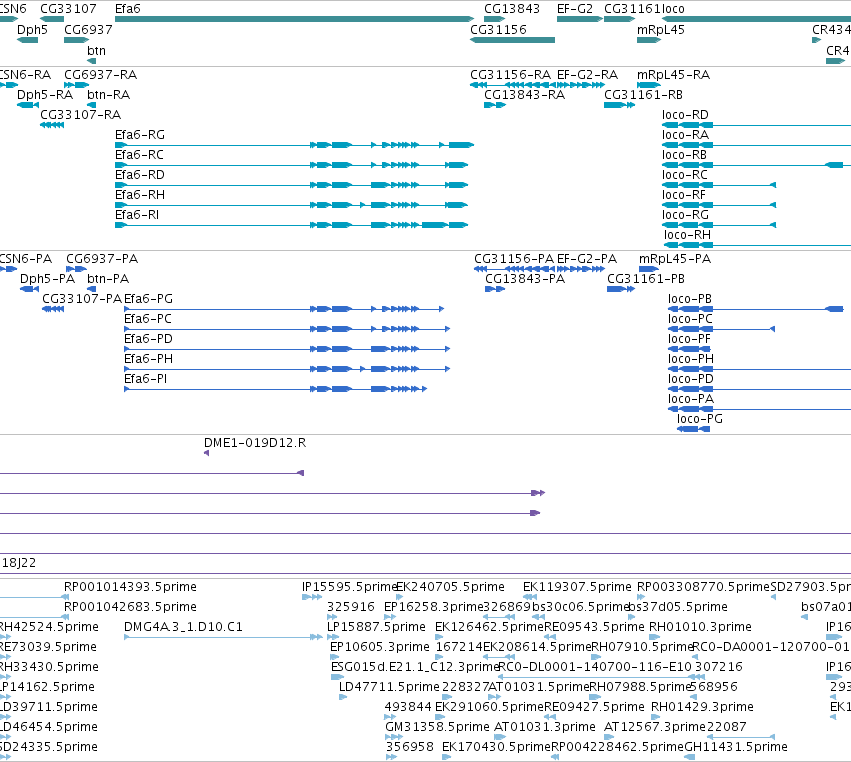Screen dimensions: 851x762
Task: Click EST LP15887.5prime
Action: 376,627
